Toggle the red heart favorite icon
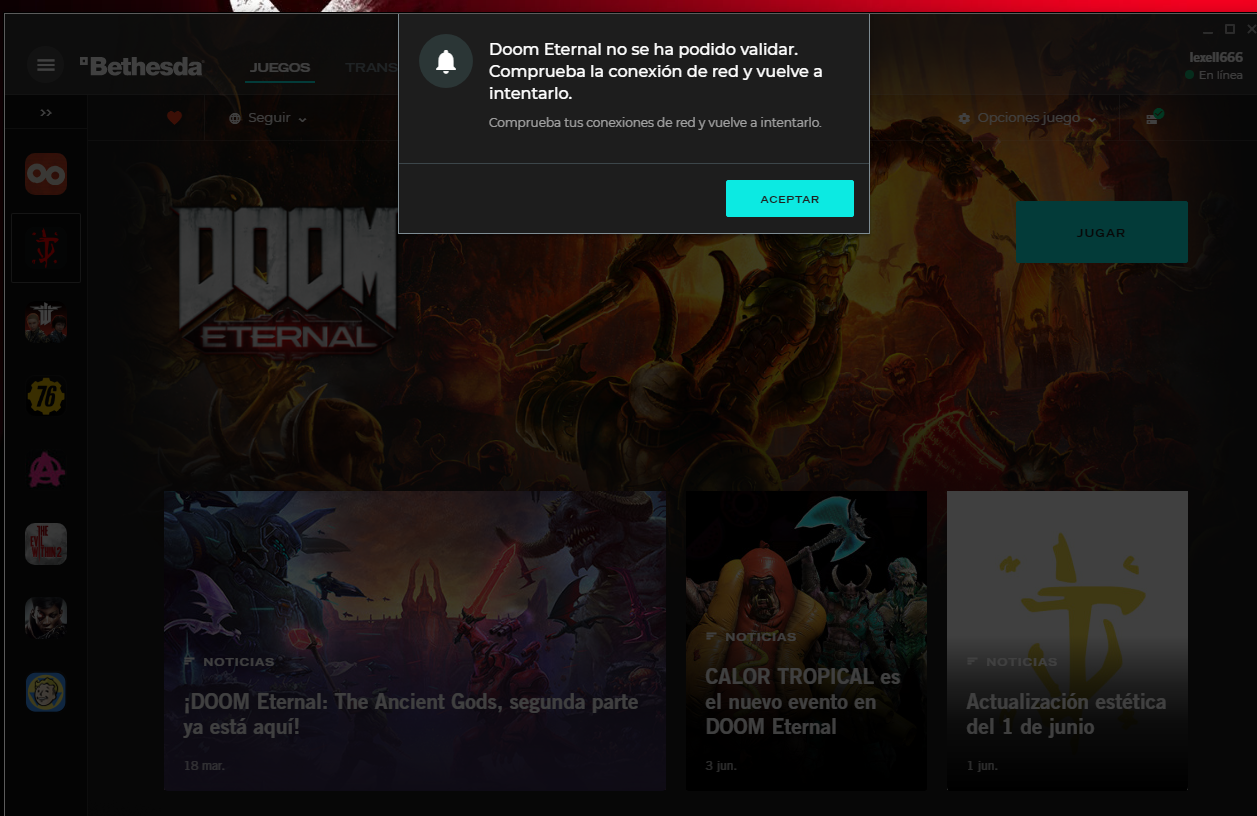 coord(174,118)
